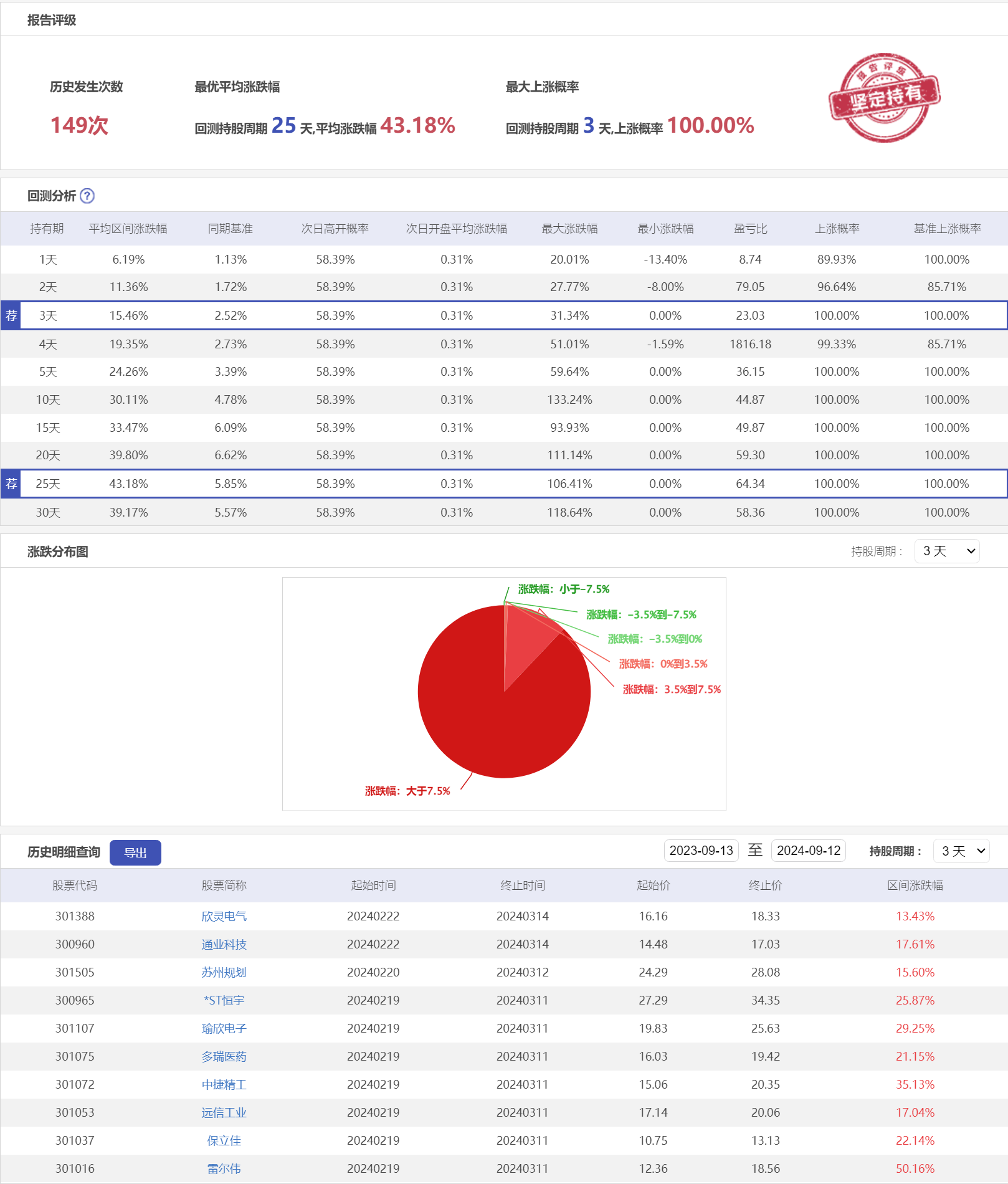Click the 坚定持有 rating stamp
The width and height of the screenshot is (1008, 1184).
click(884, 97)
